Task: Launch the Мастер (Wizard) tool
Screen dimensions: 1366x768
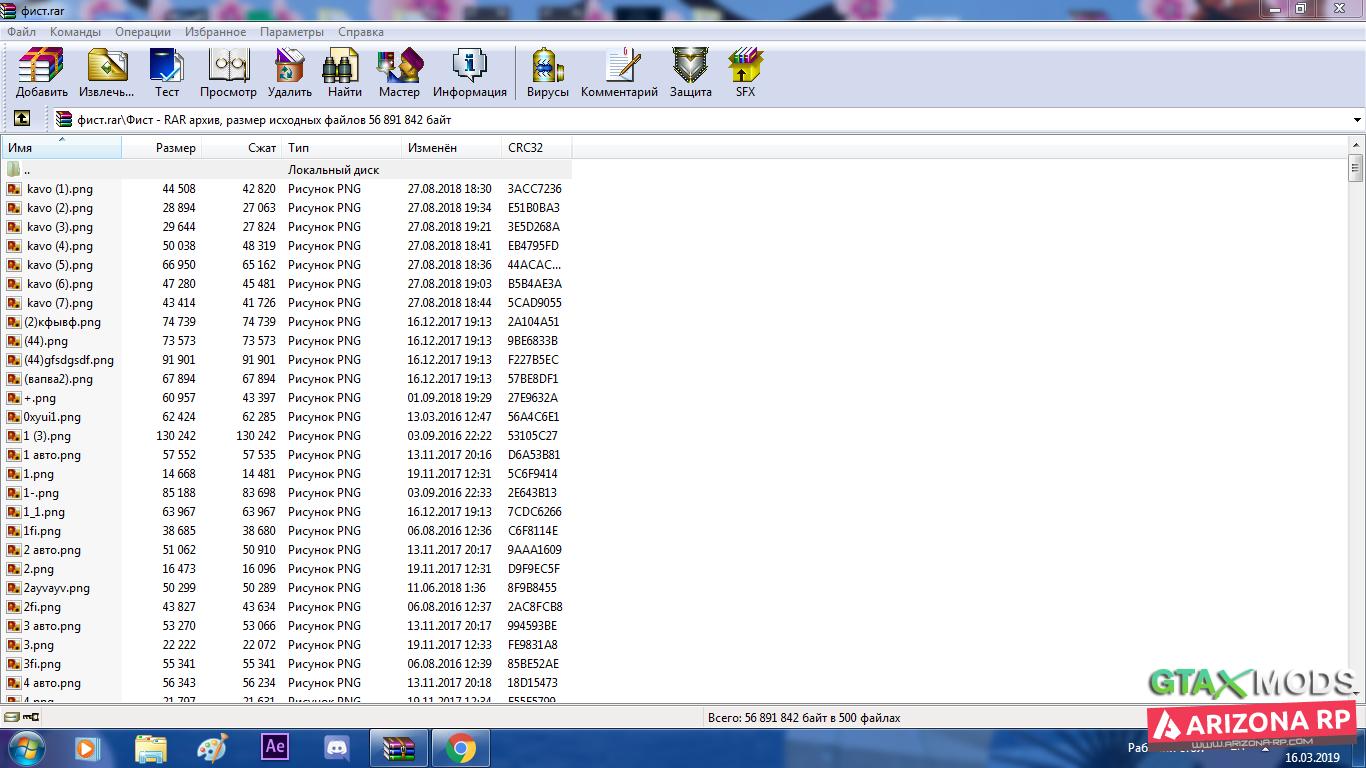Action: point(399,73)
